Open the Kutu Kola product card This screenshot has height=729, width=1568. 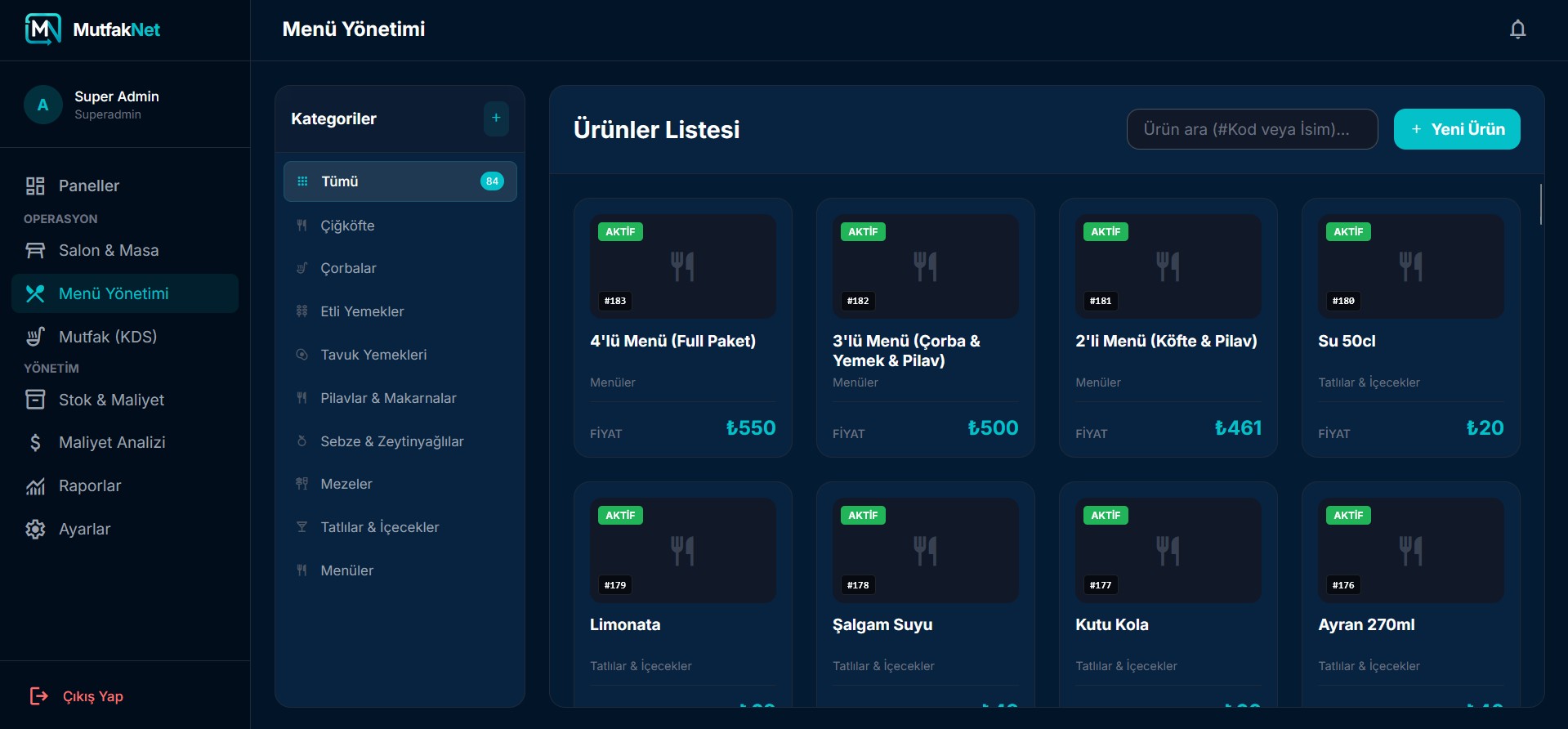pos(1168,594)
